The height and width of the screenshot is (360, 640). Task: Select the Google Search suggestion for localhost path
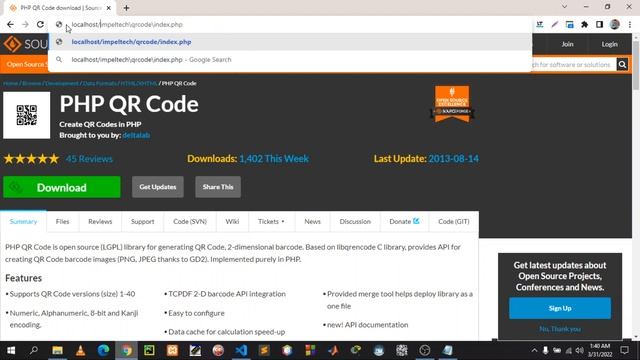click(290, 60)
